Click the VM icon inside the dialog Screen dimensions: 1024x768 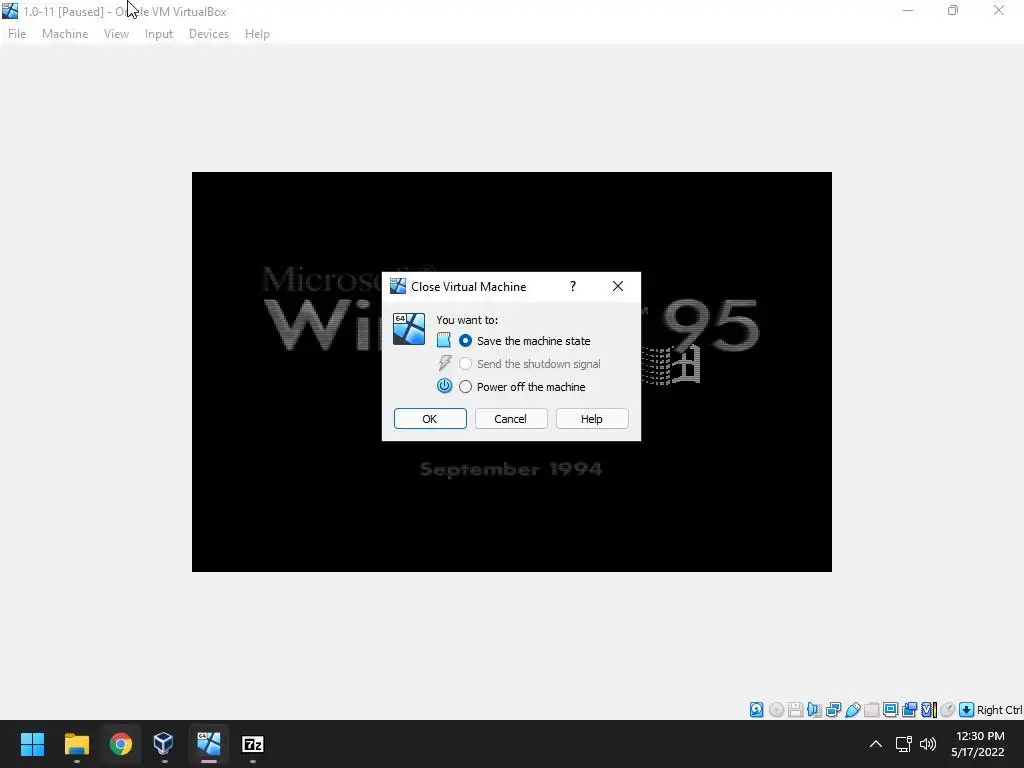409,328
